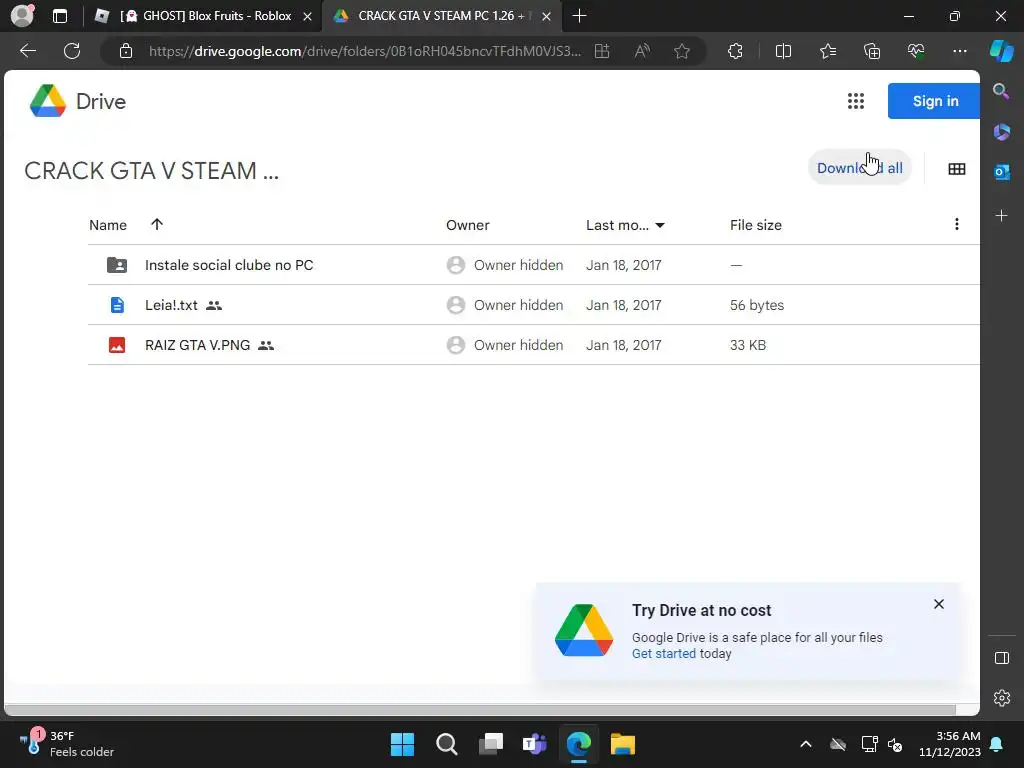1024x768 pixels.
Task: Add a sidebar app with plus
Action: 1001,216
